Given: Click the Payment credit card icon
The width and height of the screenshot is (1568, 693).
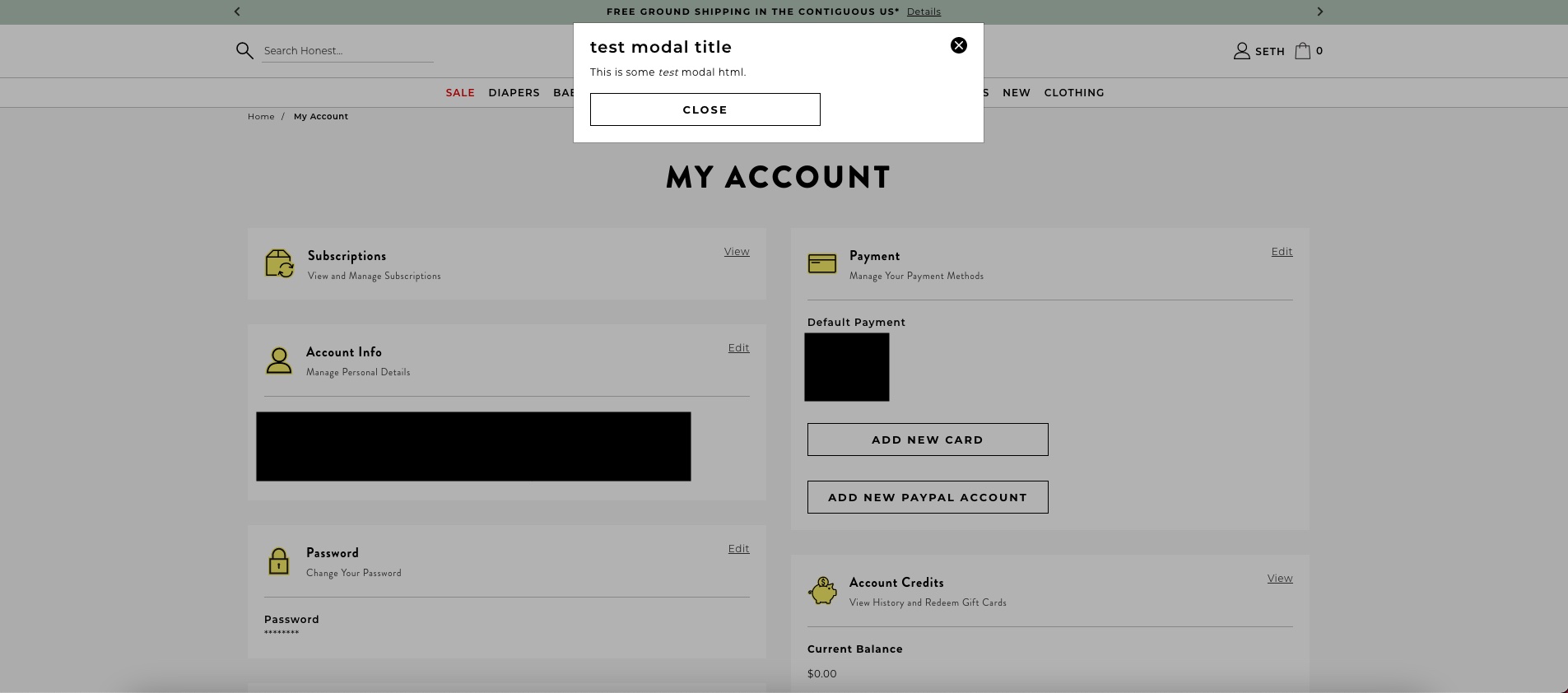Looking at the screenshot, I should 821,263.
